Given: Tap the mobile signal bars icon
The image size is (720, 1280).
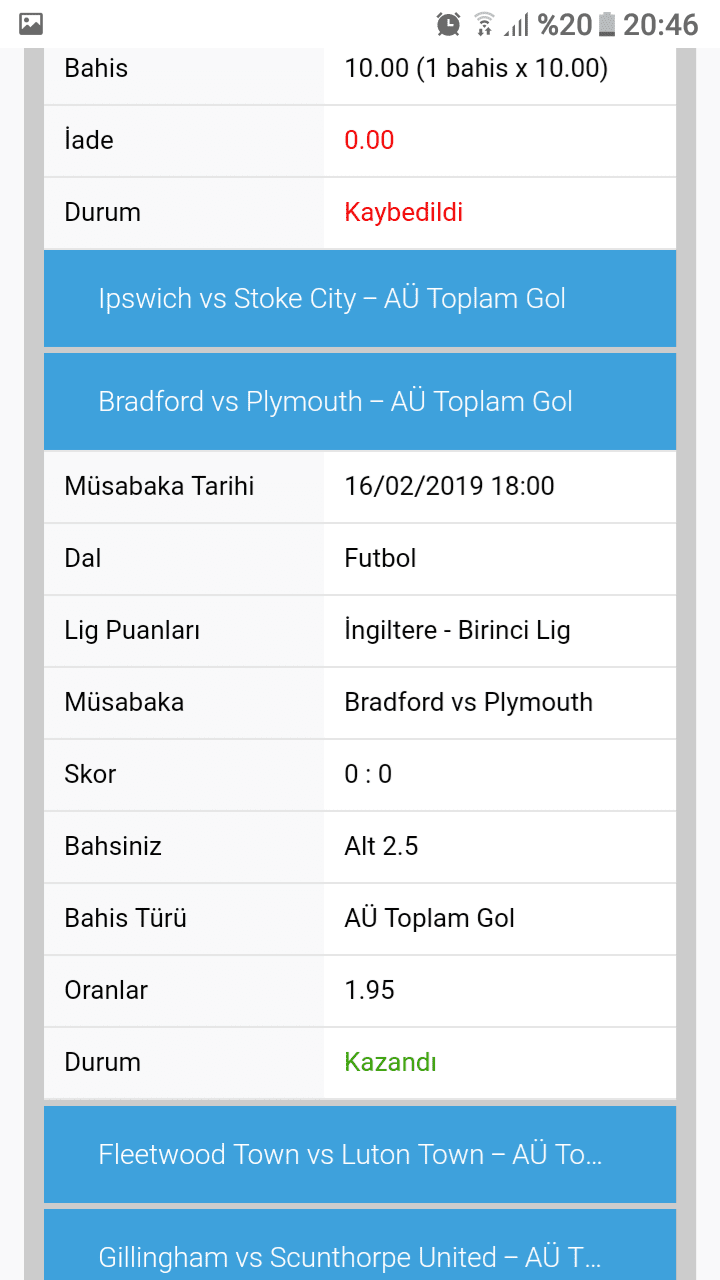Looking at the screenshot, I should coord(516,23).
